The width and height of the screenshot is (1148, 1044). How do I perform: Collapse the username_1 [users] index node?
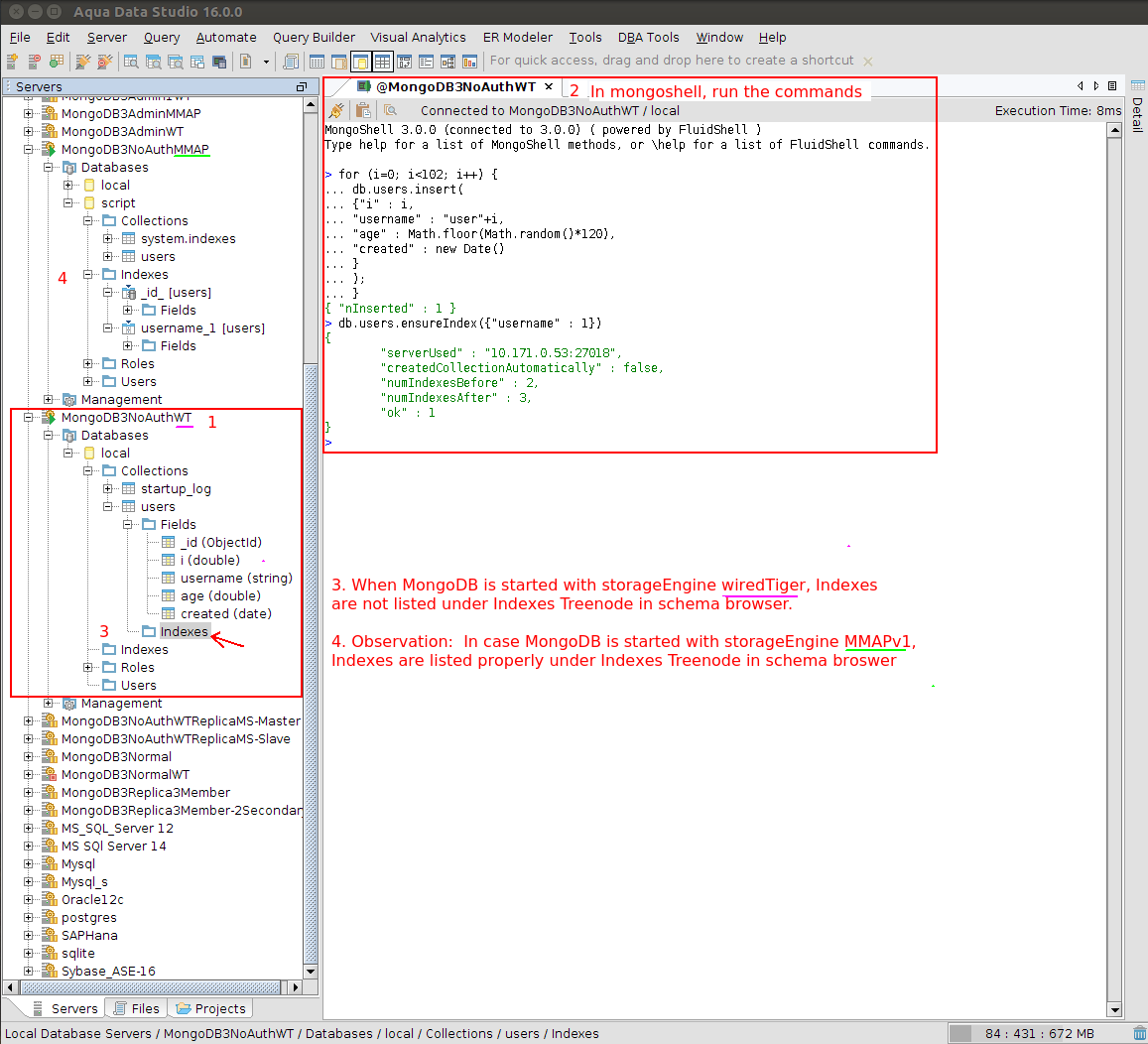107,328
